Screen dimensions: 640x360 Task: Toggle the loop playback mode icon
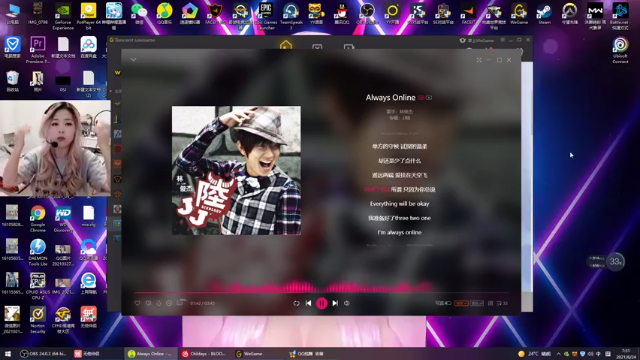point(296,303)
